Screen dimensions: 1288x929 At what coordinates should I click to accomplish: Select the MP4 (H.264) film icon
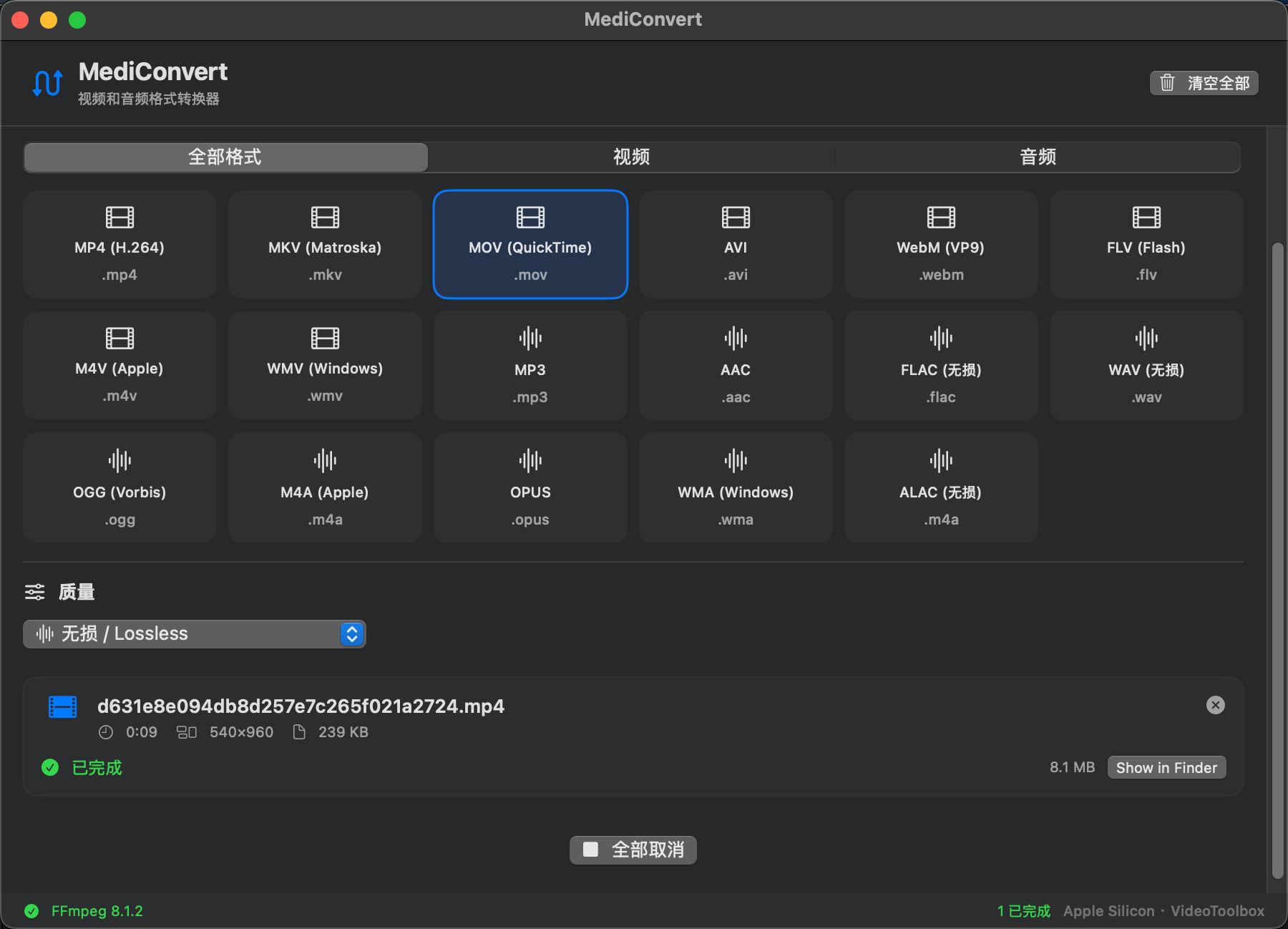[119, 217]
